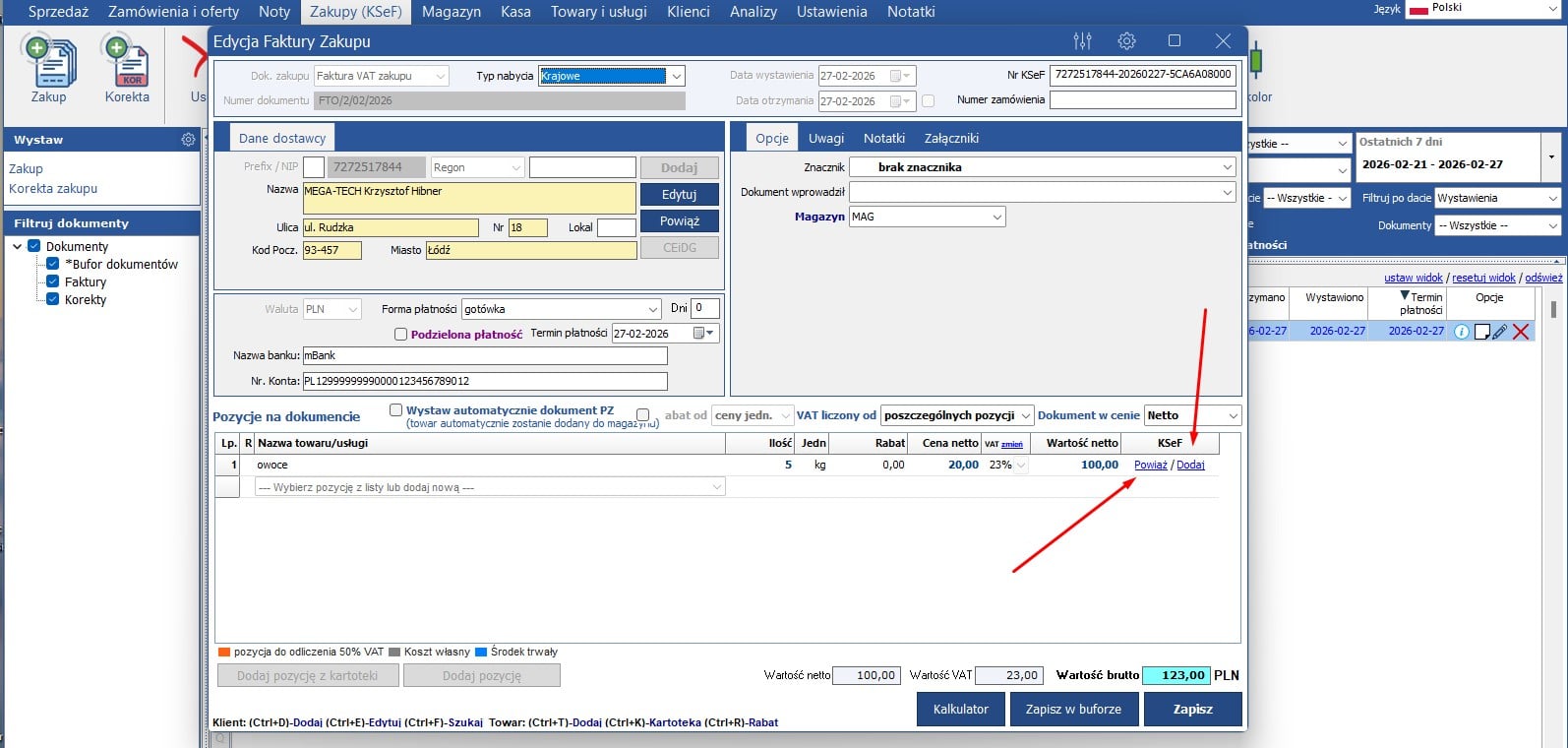
Task: Open sliders options icon in dialog title bar
Action: [x=1082, y=41]
